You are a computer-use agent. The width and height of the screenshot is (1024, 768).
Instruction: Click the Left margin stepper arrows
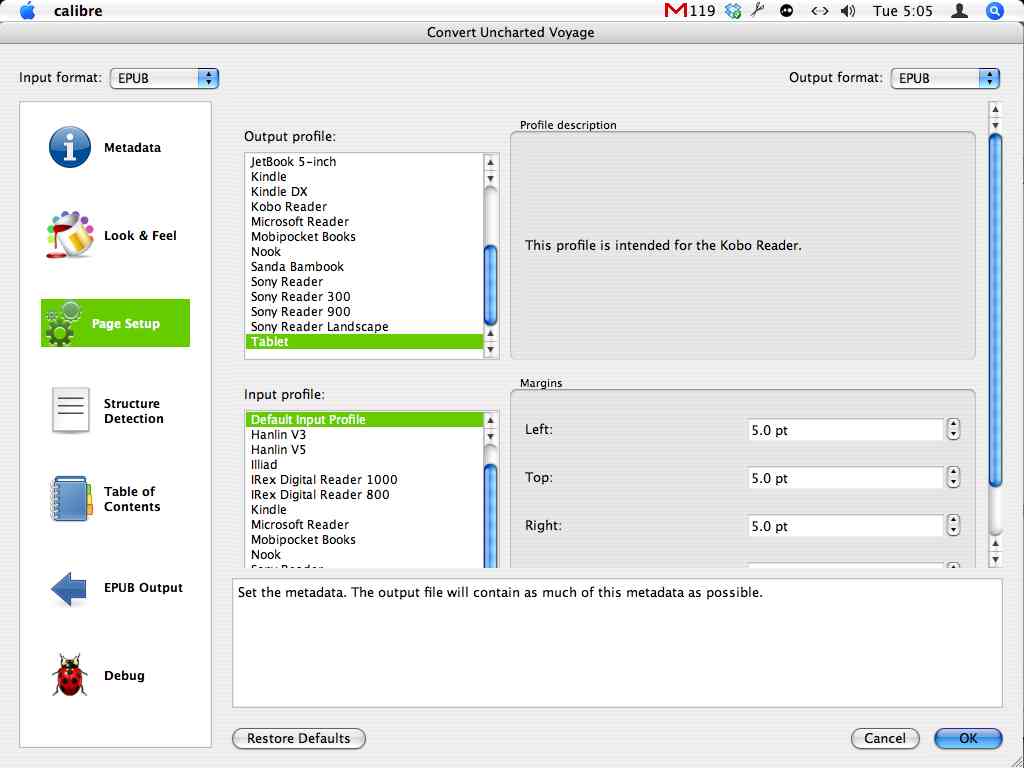tap(953, 430)
